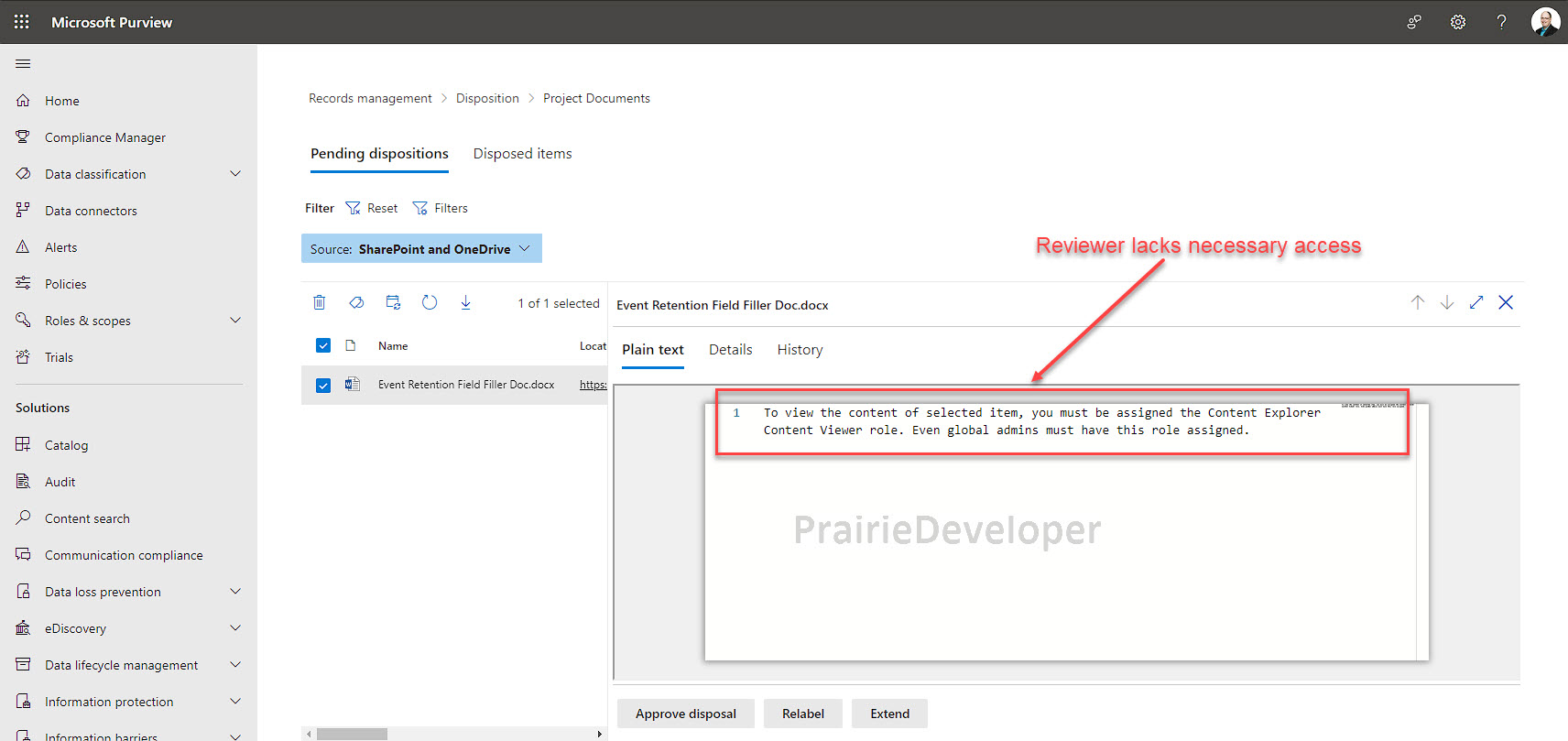
Task: Switch to Disposed items tab
Action: pos(522,154)
